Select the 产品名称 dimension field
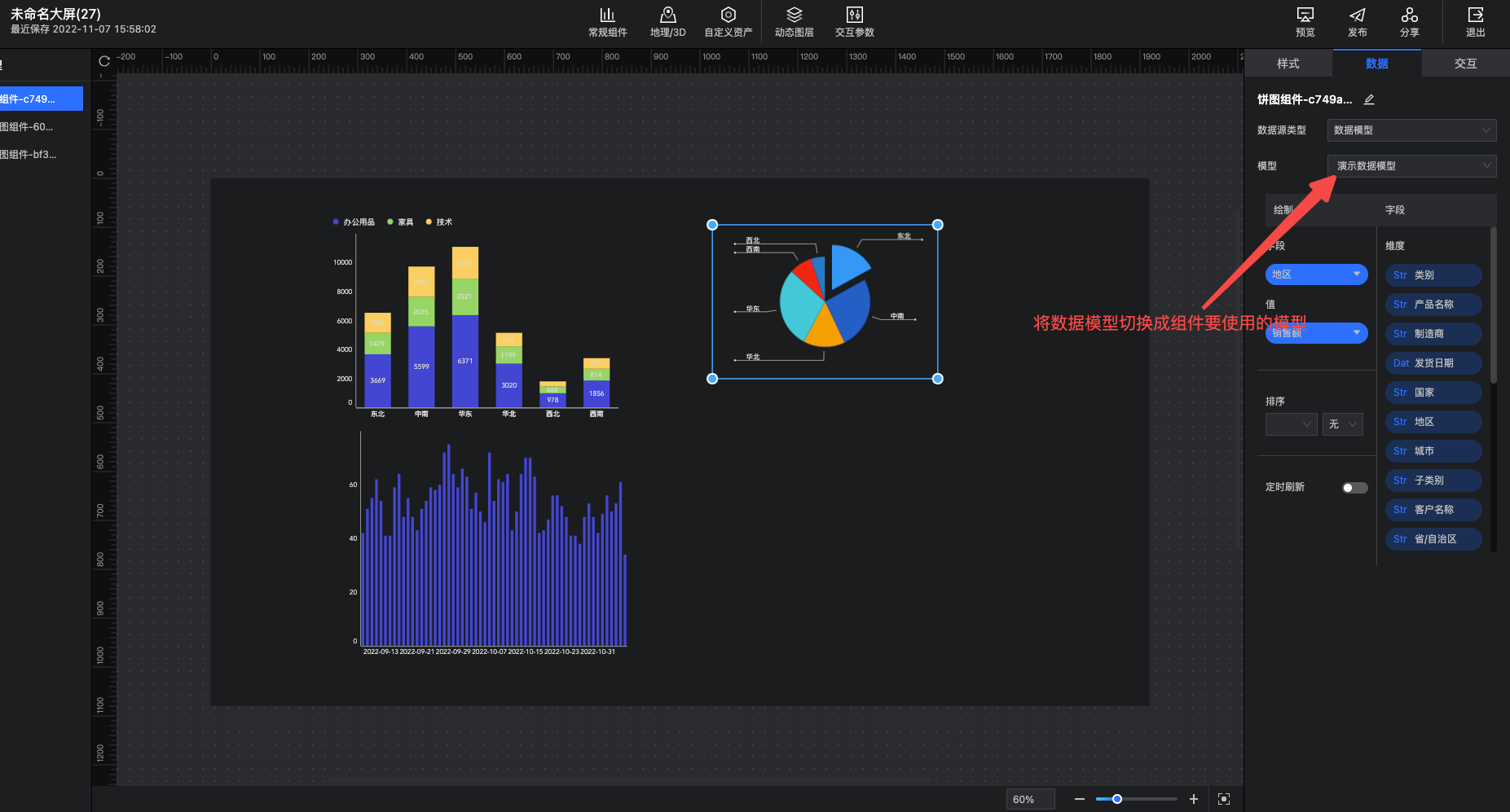 (x=1433, y=305)
